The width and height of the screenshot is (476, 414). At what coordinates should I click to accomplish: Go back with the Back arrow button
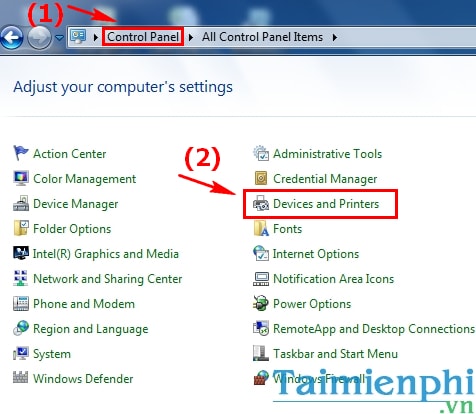point(12,37)
